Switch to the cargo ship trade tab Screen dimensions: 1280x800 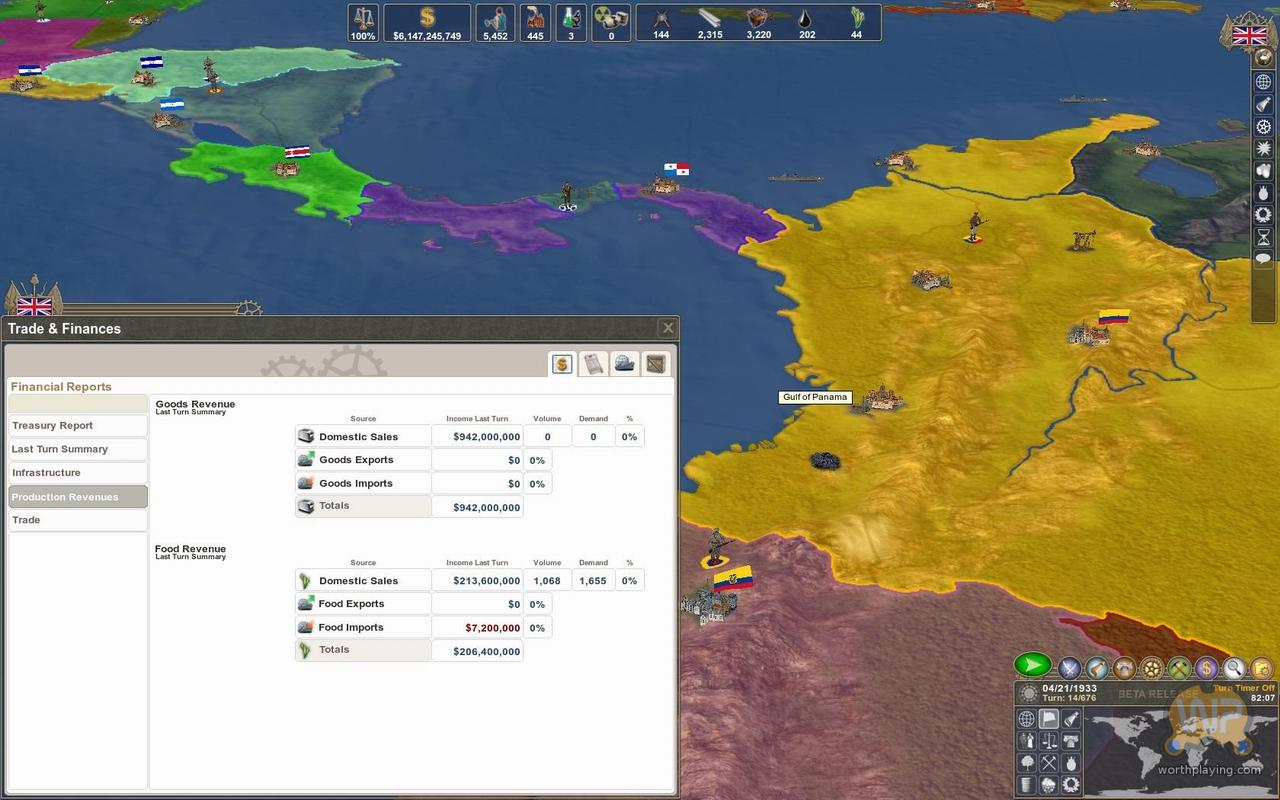[625, 364]
